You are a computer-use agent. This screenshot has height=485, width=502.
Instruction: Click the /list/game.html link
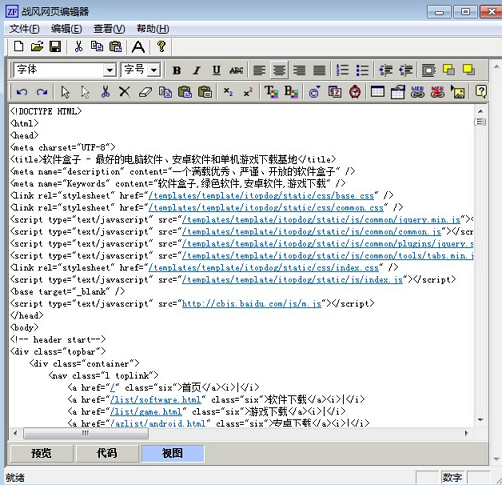(x=146, y=412)
